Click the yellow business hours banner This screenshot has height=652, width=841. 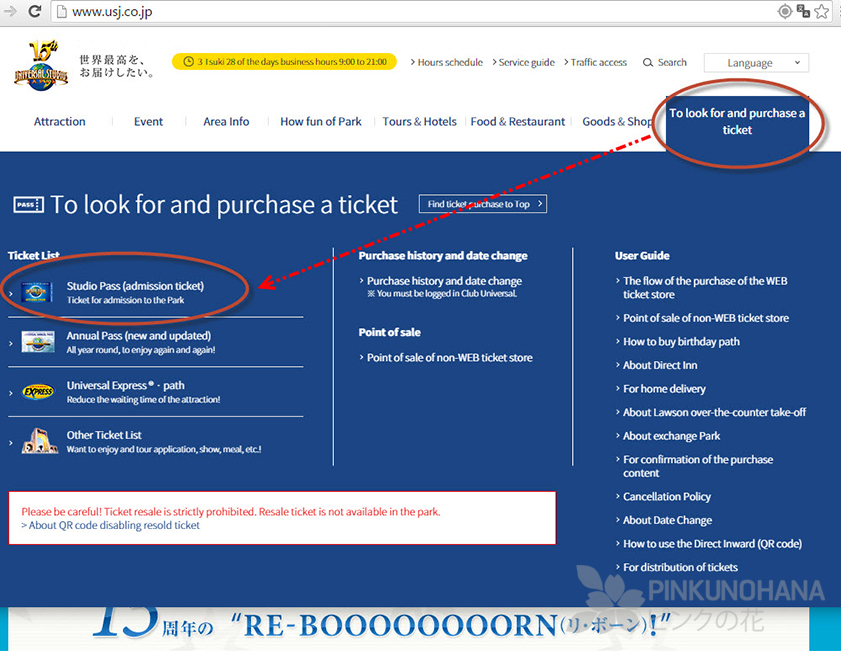click(284, 62)
